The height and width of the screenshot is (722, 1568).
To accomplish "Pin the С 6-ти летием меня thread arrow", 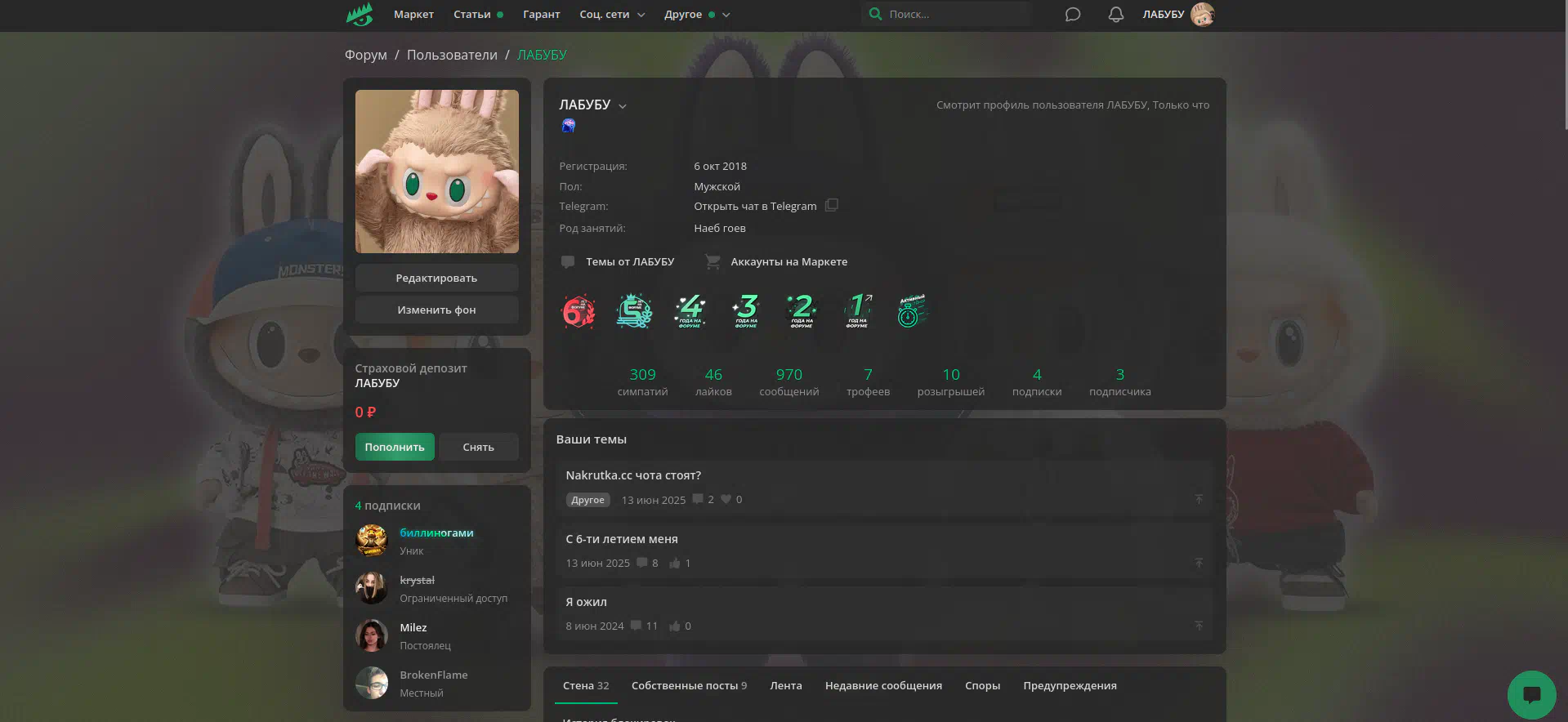I will coord(1199,563).
